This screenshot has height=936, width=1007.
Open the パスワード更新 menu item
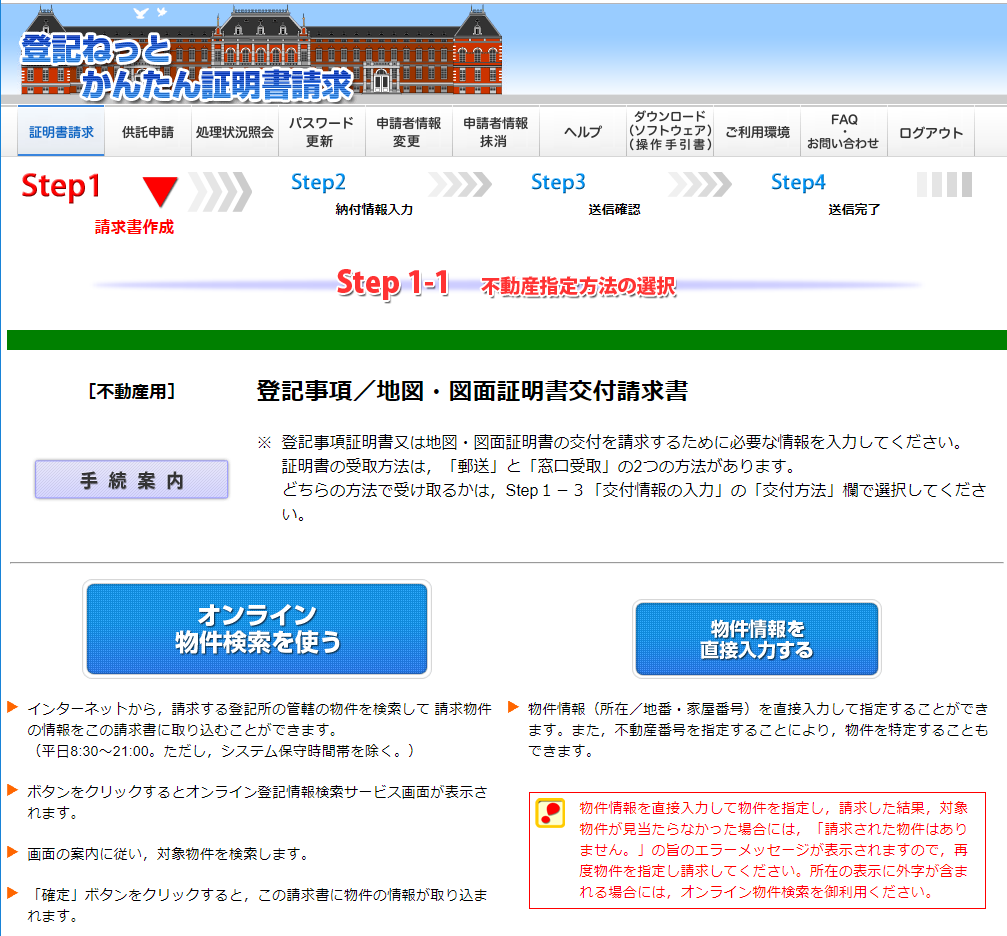pyautogui.click(x=321, y=132)
